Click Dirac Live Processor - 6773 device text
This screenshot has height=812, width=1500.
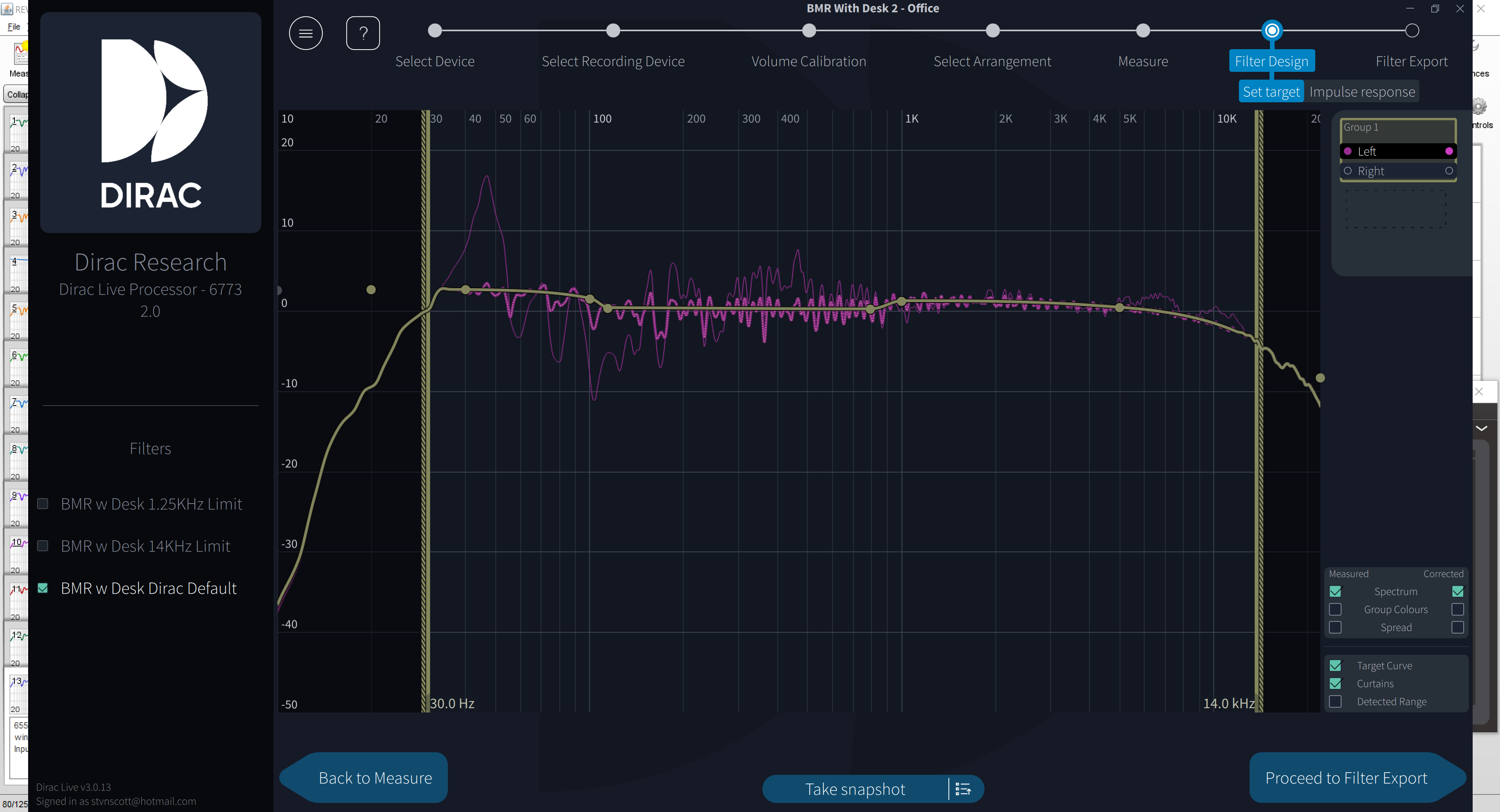[150, 289]
